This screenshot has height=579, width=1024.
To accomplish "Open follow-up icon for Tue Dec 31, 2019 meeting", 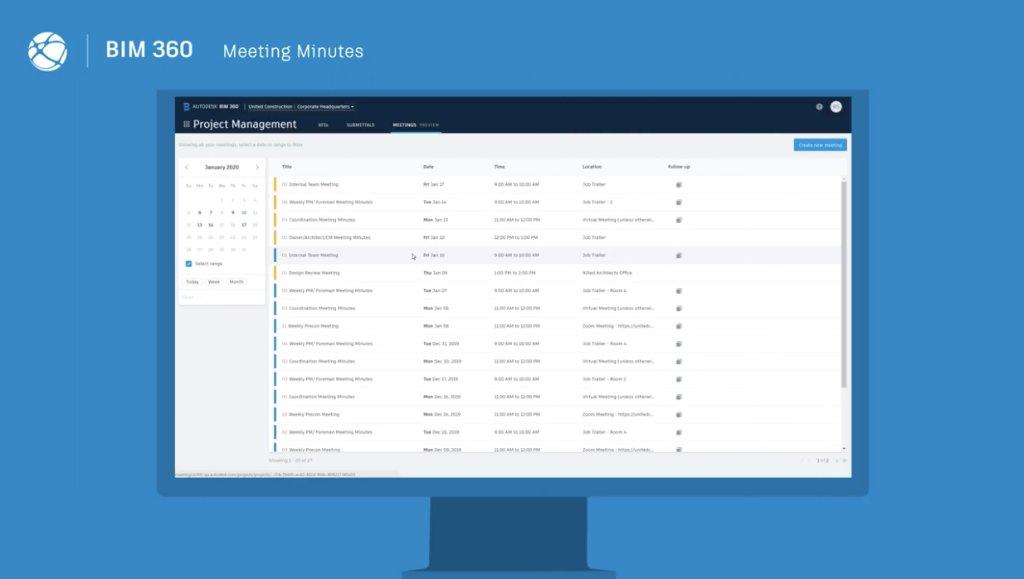I will [x=679, y=343].
